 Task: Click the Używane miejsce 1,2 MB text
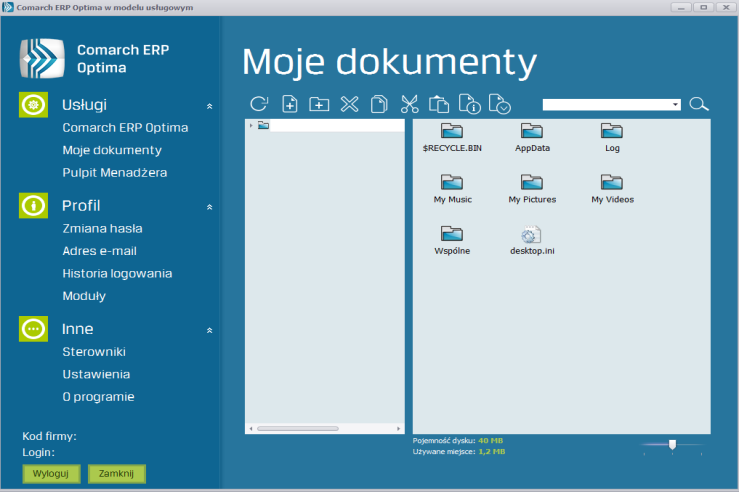[459, 451]
